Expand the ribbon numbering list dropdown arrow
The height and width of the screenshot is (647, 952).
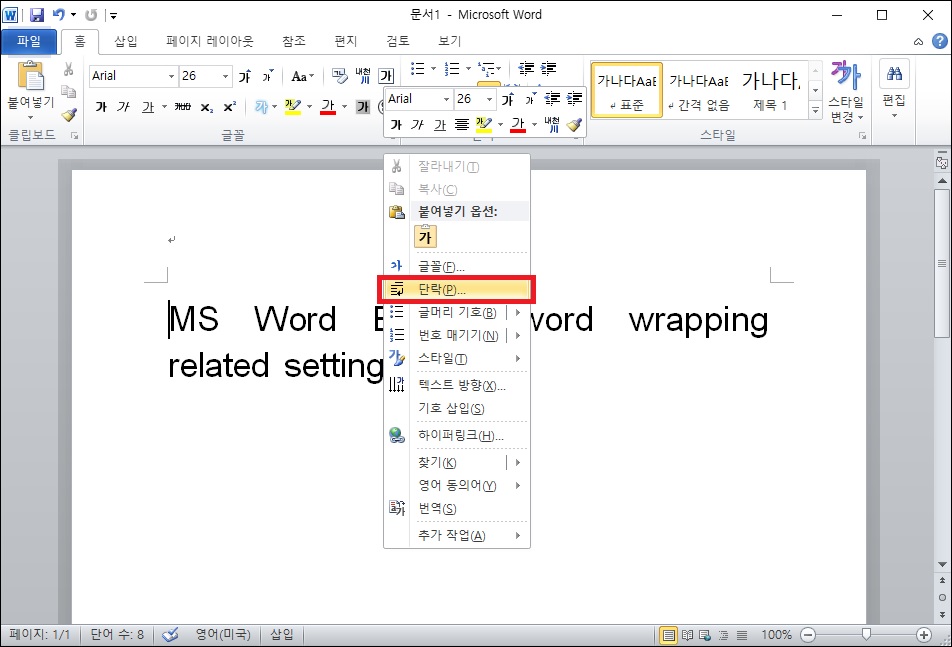pos(468,69)
